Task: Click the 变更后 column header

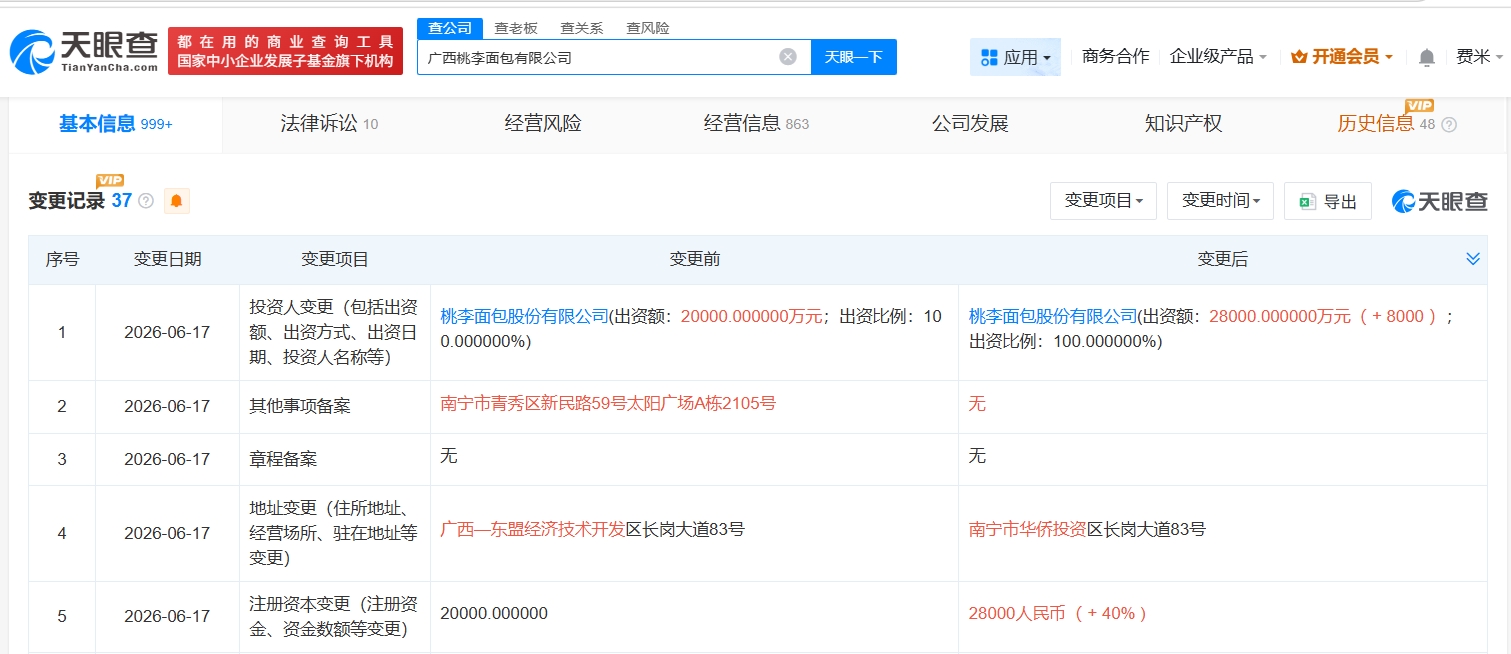Action: pyautogui.click(x=1223, y=259)
